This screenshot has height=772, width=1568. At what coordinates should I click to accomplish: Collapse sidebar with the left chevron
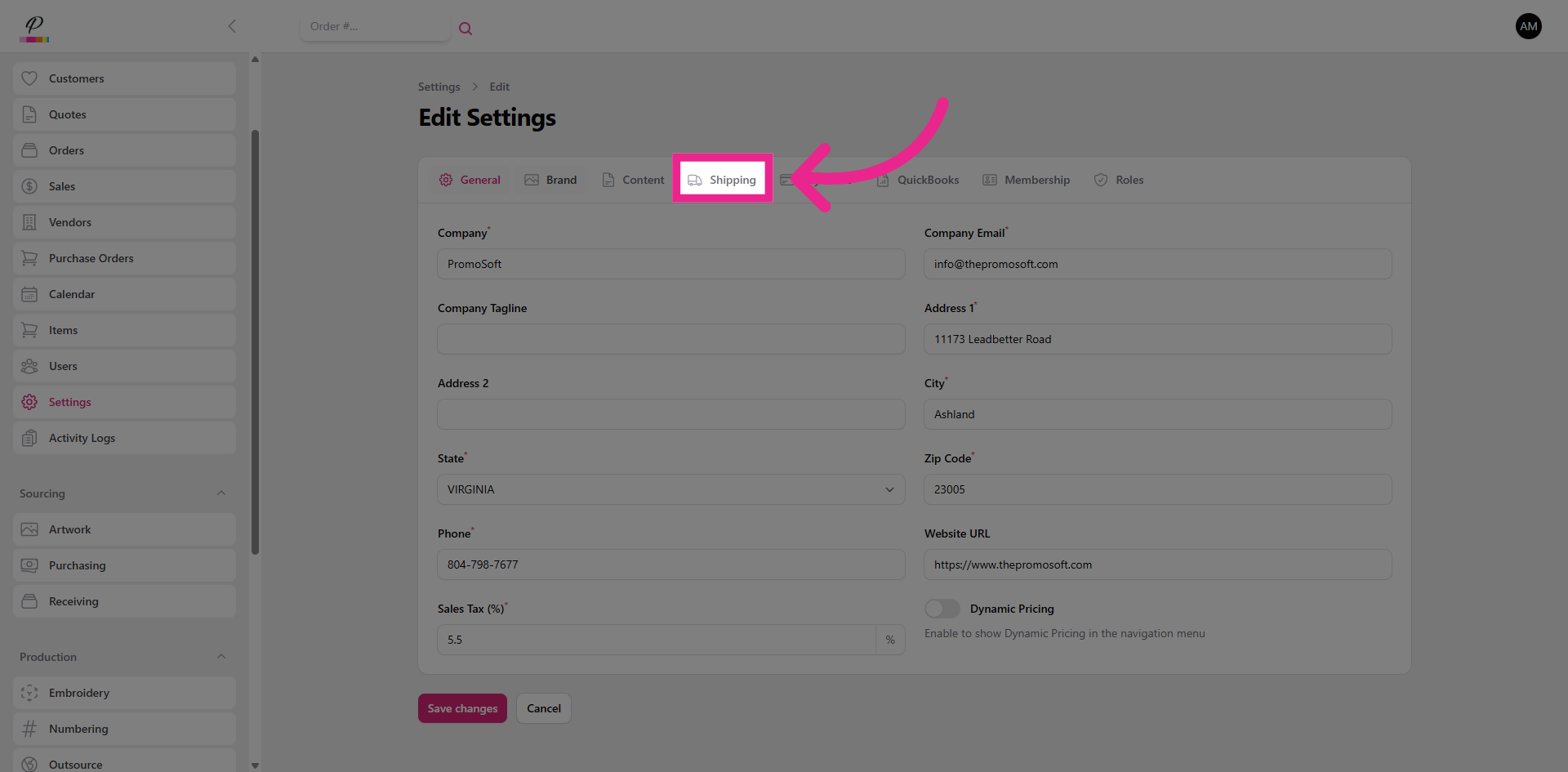click(x=232, y=26)
